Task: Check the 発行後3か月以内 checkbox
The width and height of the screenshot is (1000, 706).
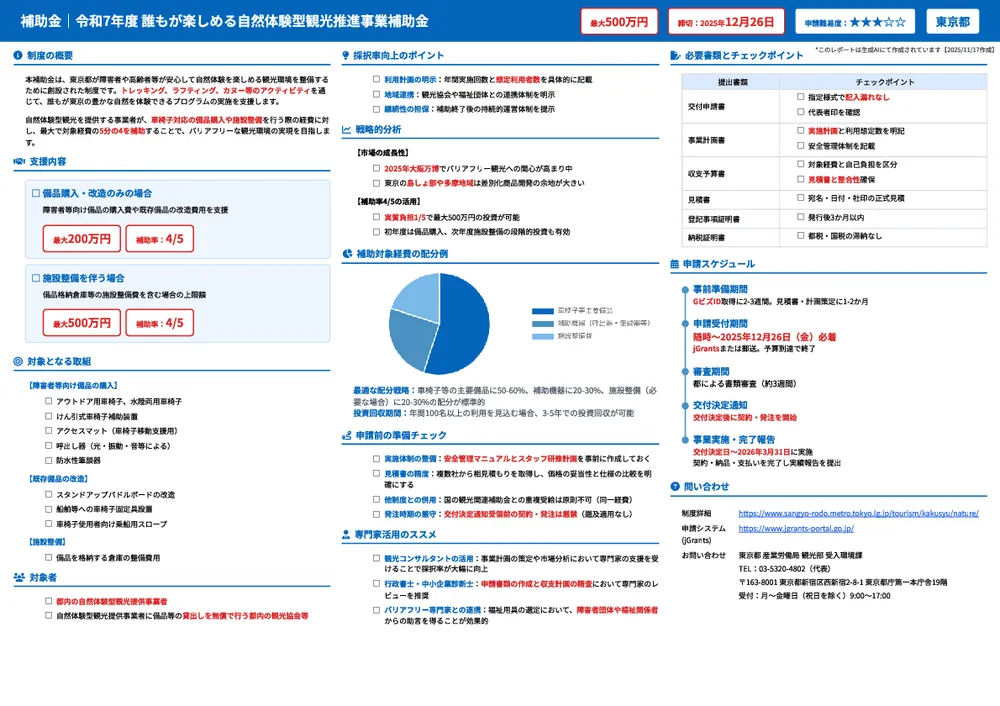Action: (x=801, y=217)
